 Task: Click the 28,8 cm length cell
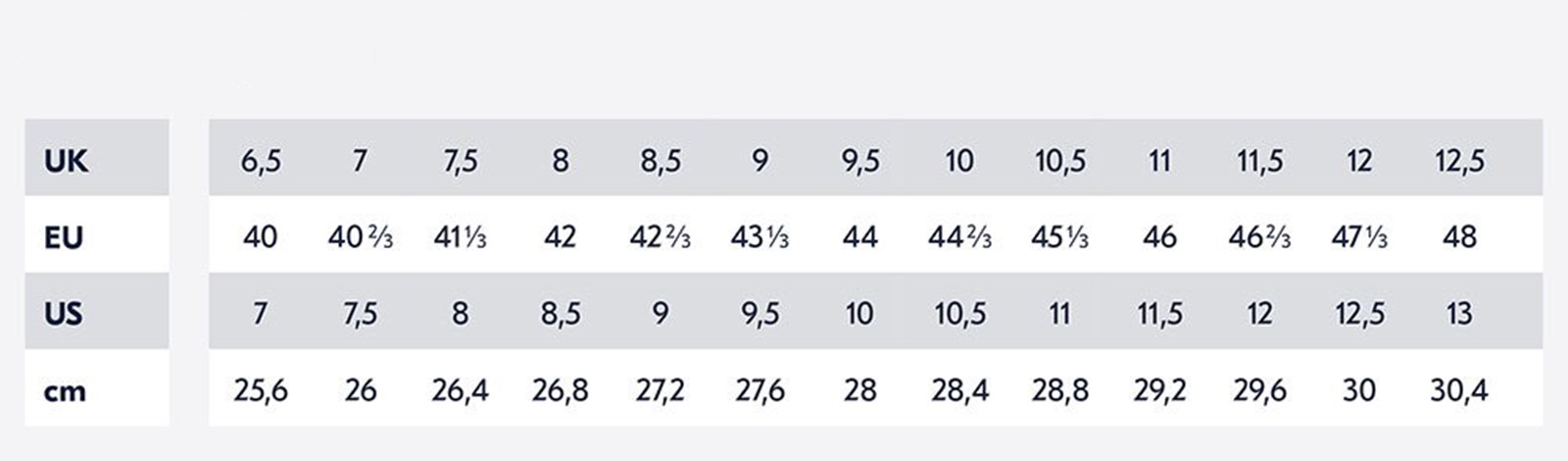[x=1059, y=390]
